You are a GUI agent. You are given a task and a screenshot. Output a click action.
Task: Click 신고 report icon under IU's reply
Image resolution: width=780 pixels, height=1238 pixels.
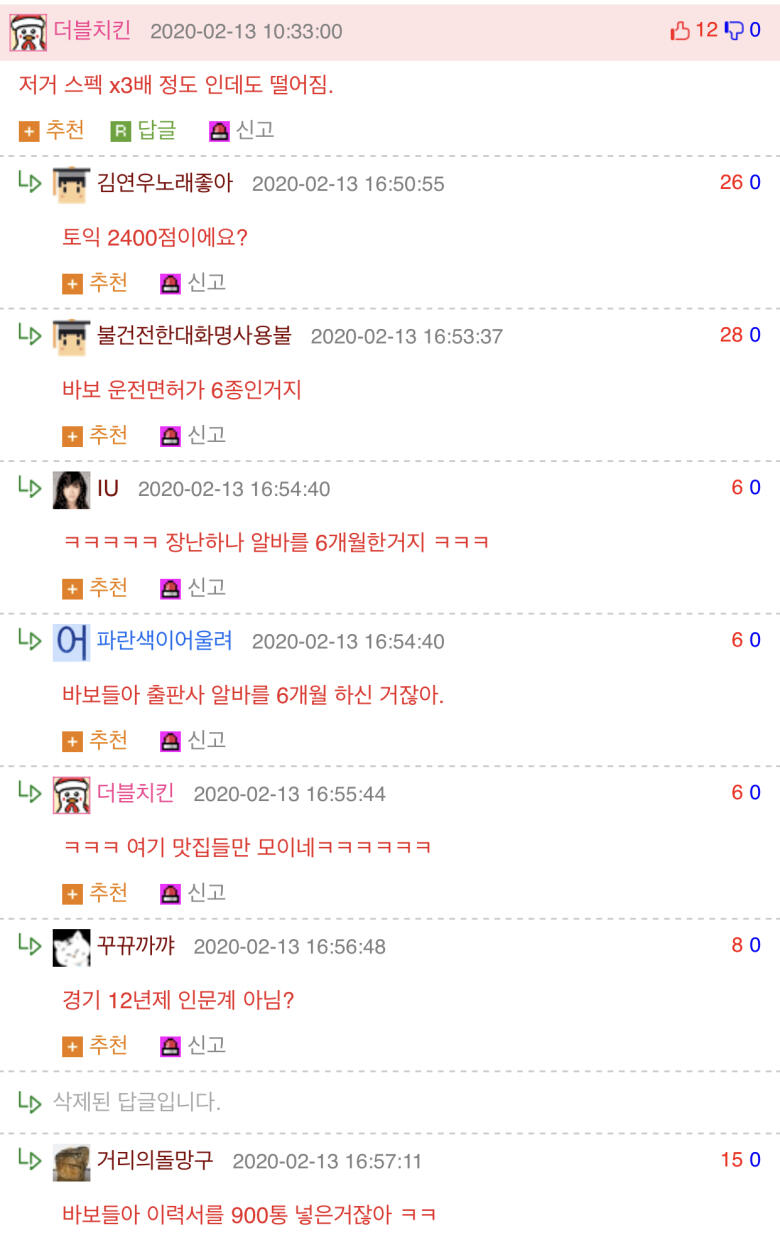click(x=171, y=589)
